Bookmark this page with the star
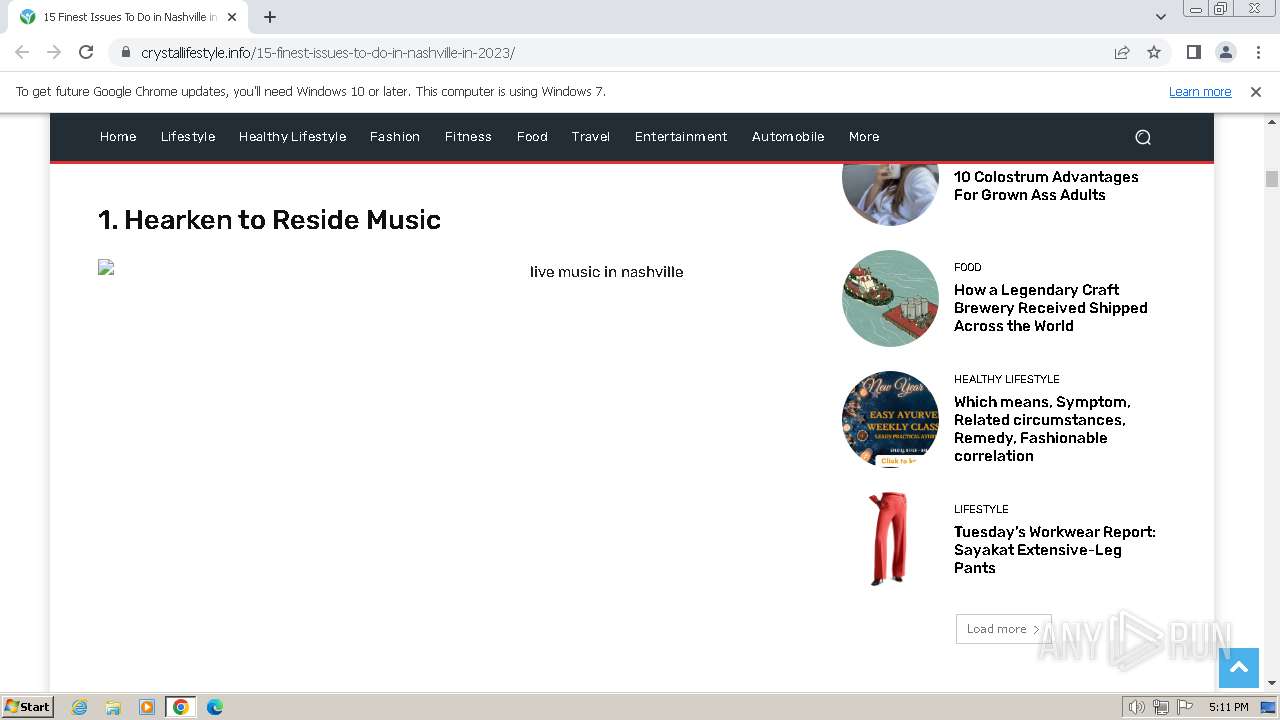The width and height of the screenshot is (1280, 720). (x=1154, y=53)
